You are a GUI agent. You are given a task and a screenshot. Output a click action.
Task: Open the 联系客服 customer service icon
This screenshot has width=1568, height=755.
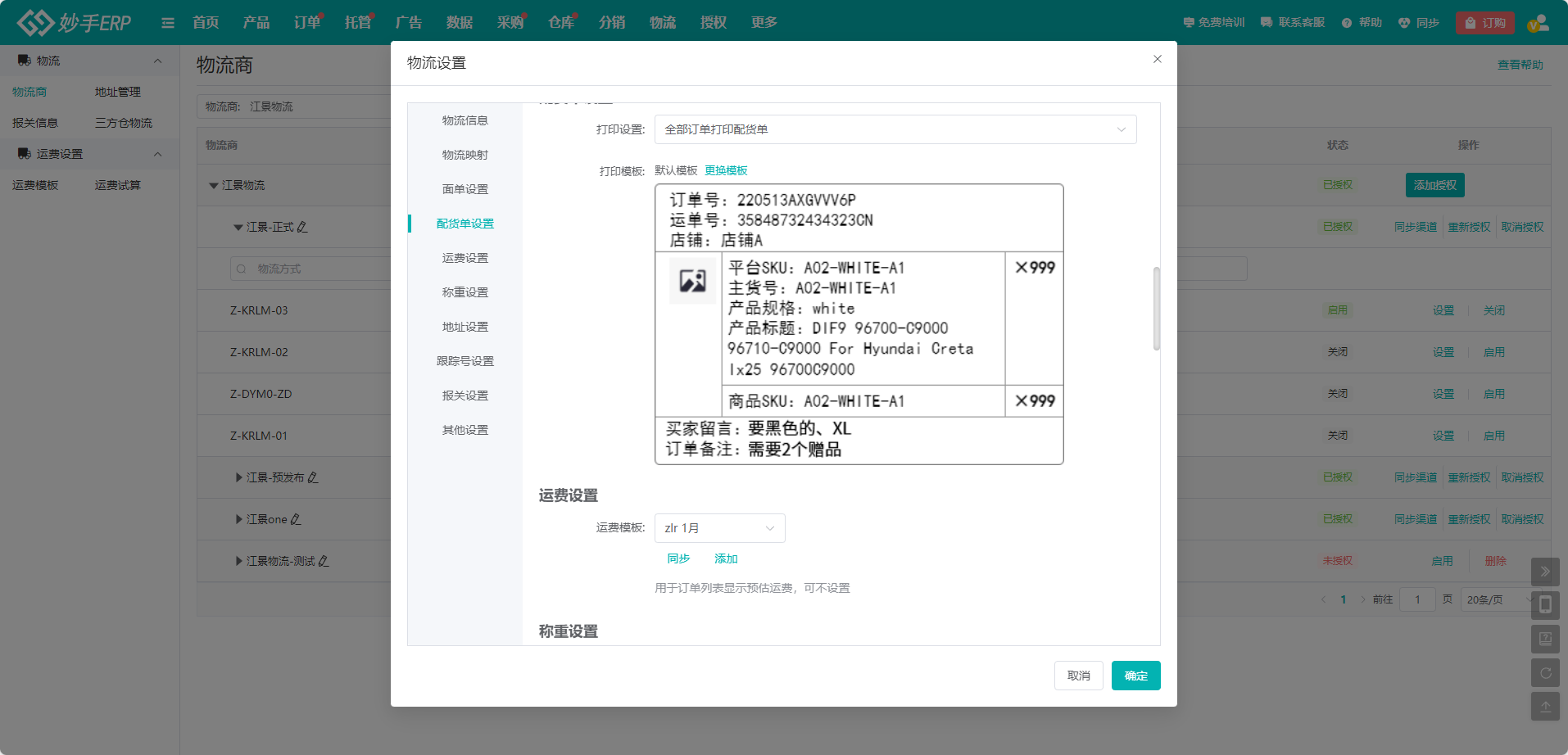[1267, 22]
